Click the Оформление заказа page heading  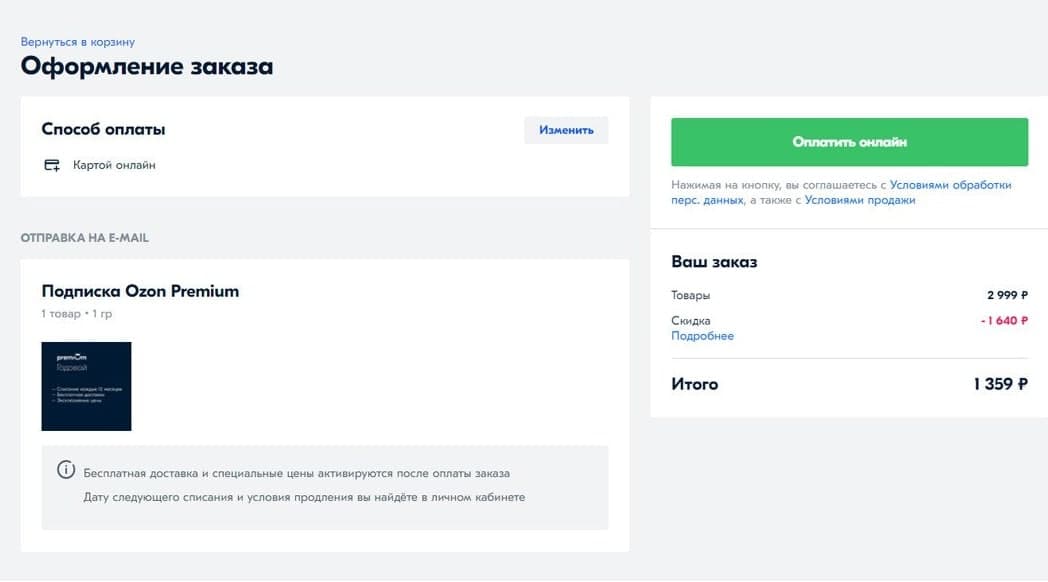[147, 67]
